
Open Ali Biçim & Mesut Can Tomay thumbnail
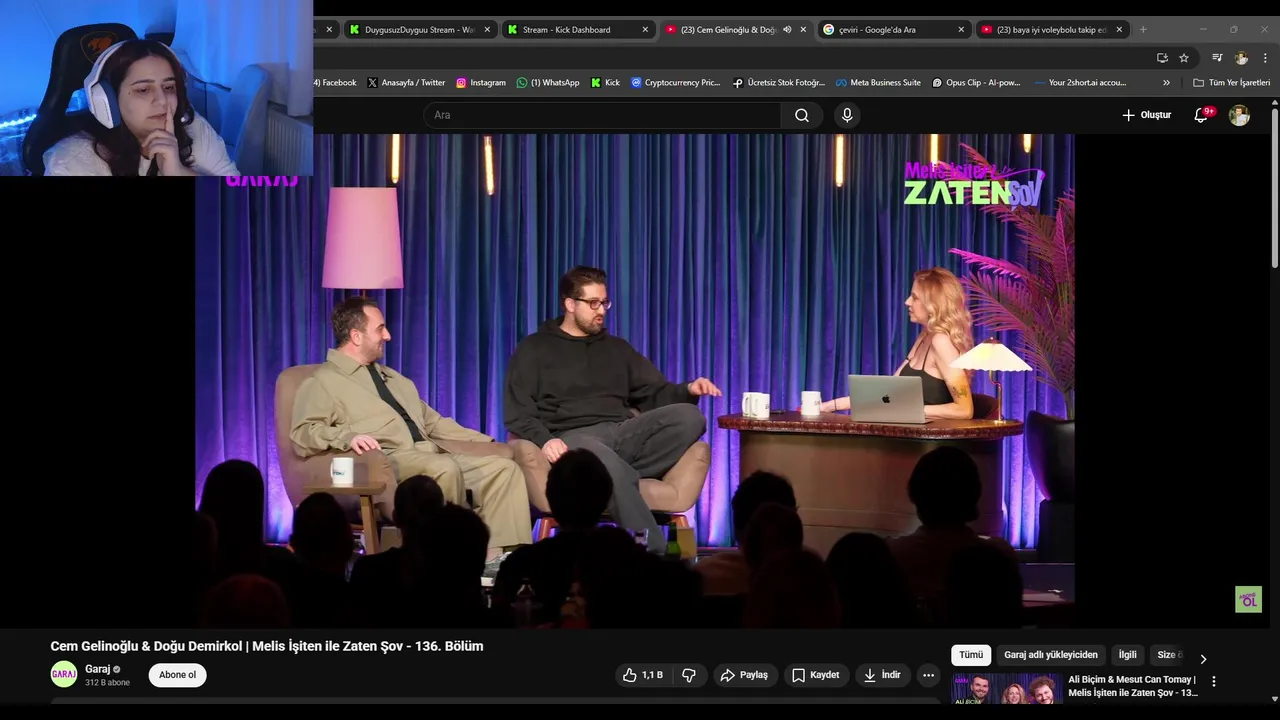(1006, 689)
